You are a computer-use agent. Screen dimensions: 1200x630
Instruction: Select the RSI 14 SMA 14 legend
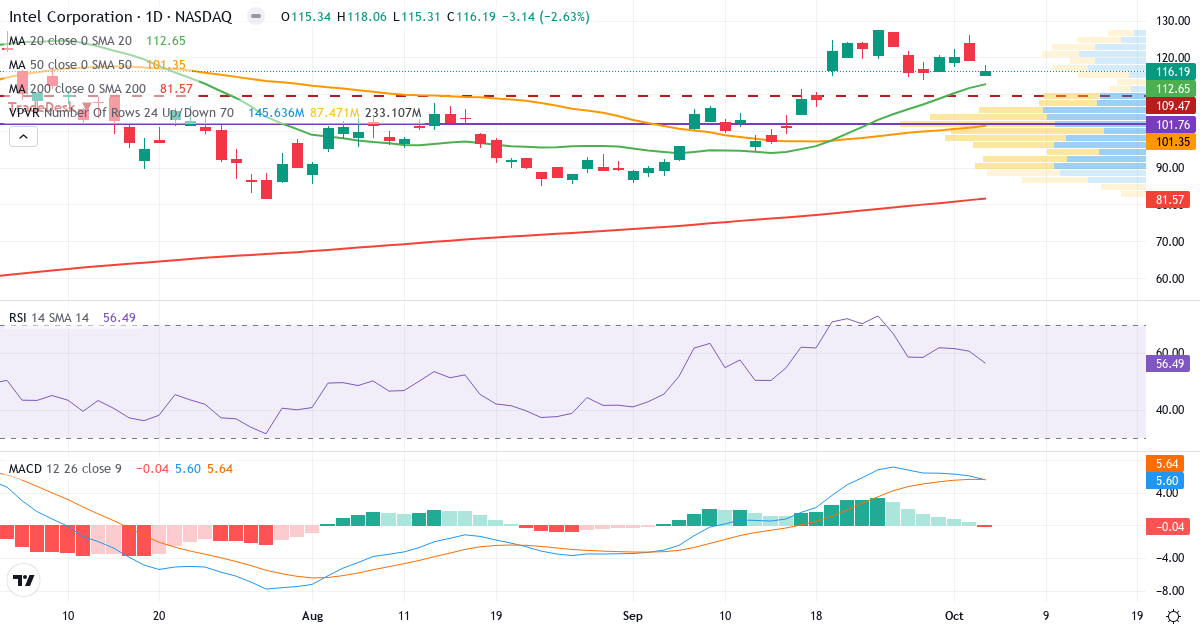(49, 318)
